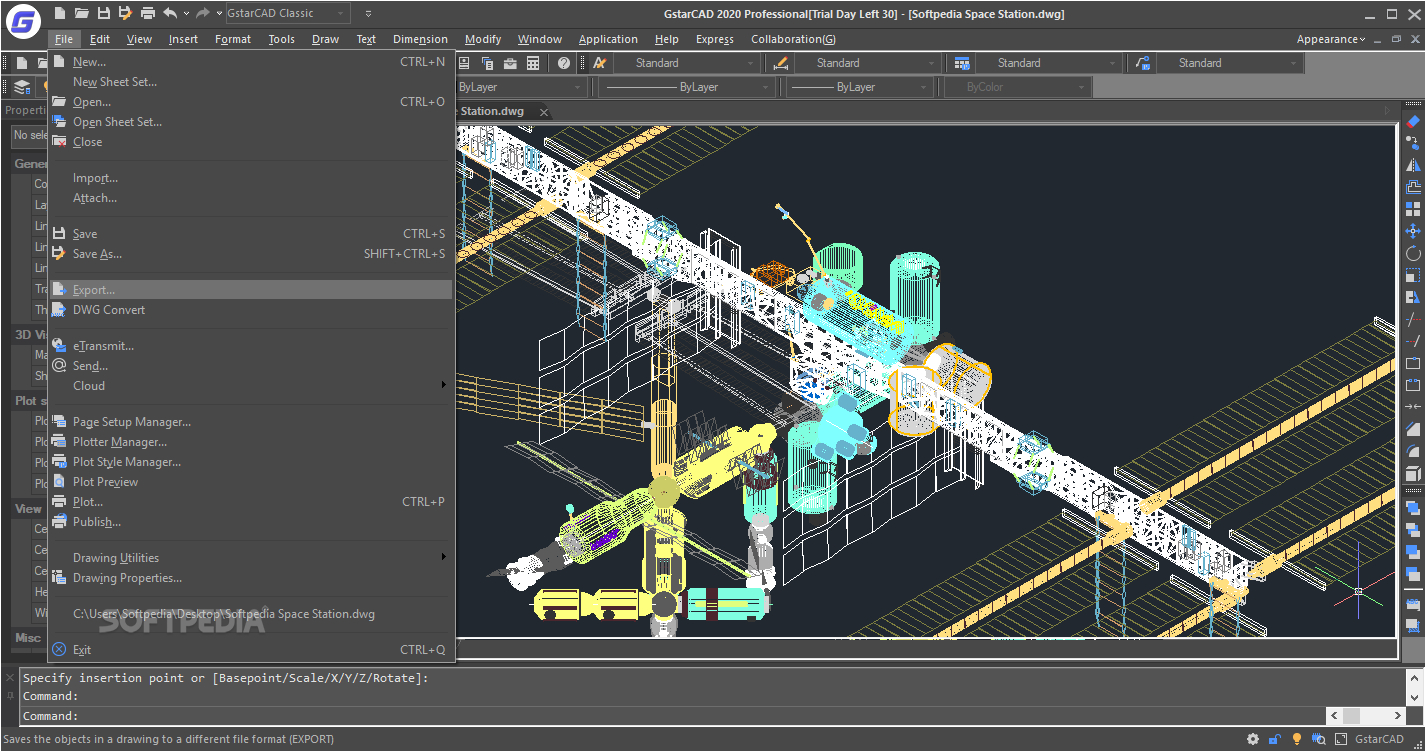Choose Save As... from File menu
Screen dimensions: 1426x752
[x=252, y=254]
